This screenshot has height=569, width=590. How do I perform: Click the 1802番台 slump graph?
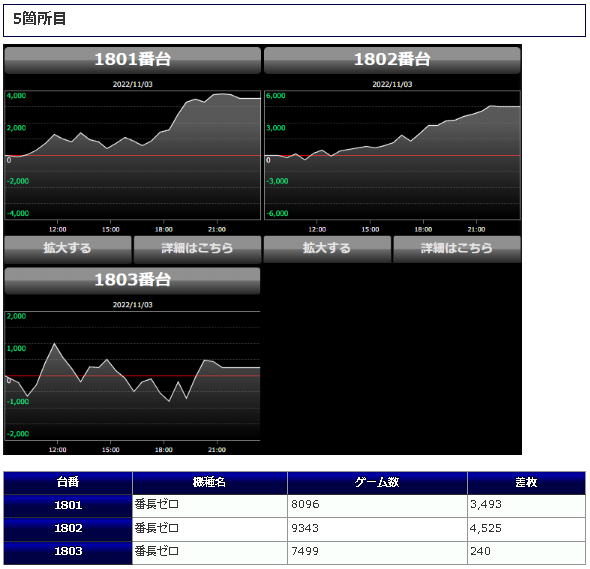point(392,155)
